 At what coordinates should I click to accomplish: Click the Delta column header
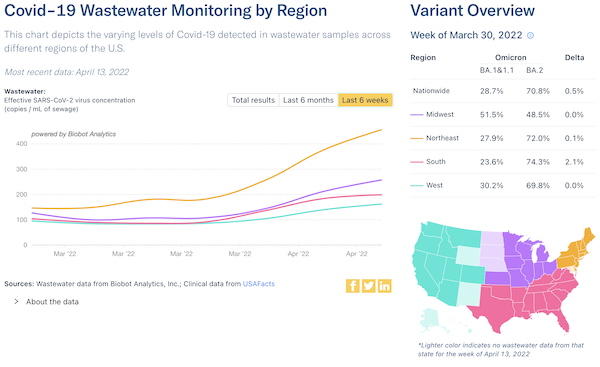(574, 57)
